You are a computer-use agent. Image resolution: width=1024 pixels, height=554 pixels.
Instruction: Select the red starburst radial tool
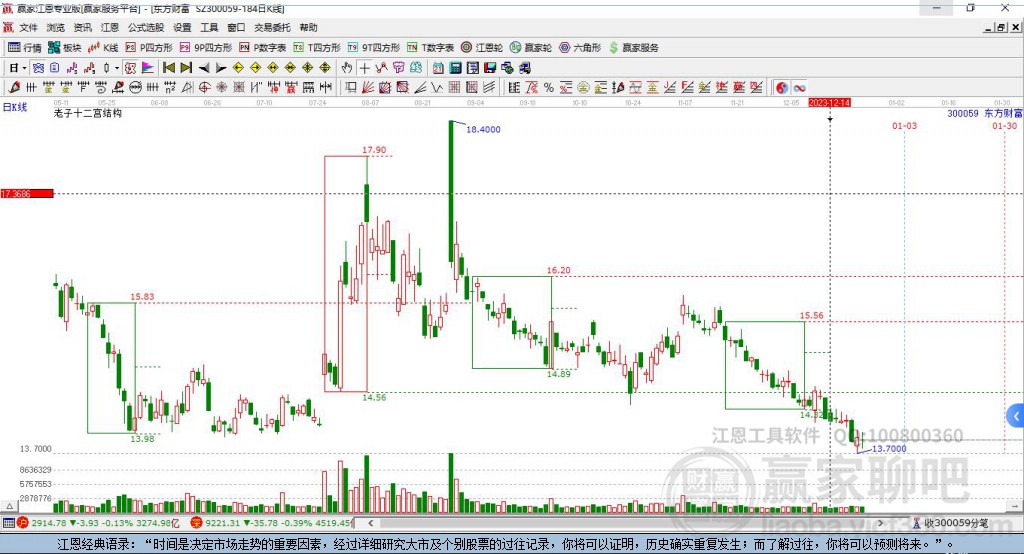221,87
